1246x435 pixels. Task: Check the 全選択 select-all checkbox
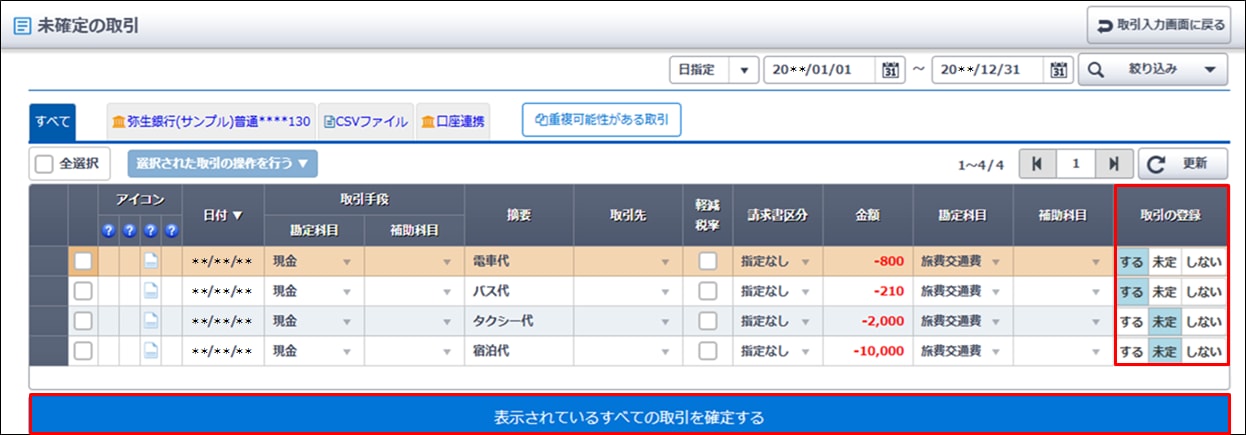(44, 163)
